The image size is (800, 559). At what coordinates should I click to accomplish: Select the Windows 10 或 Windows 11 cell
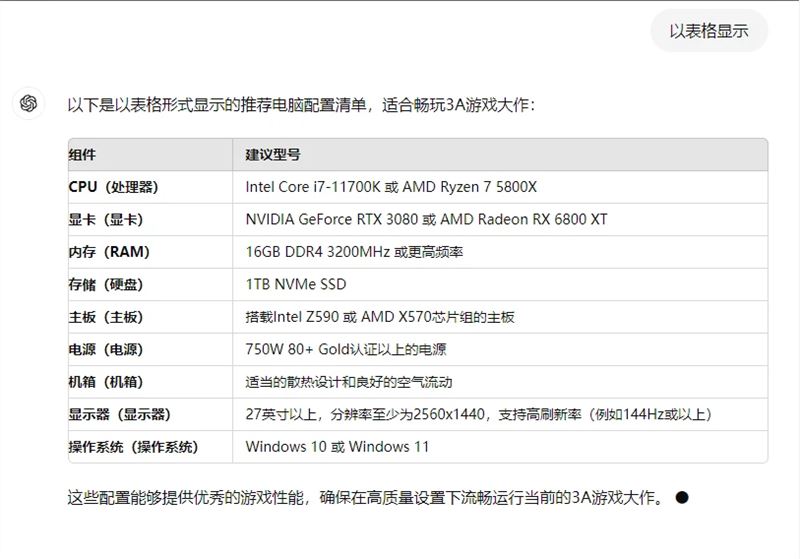tap(500, 447)
